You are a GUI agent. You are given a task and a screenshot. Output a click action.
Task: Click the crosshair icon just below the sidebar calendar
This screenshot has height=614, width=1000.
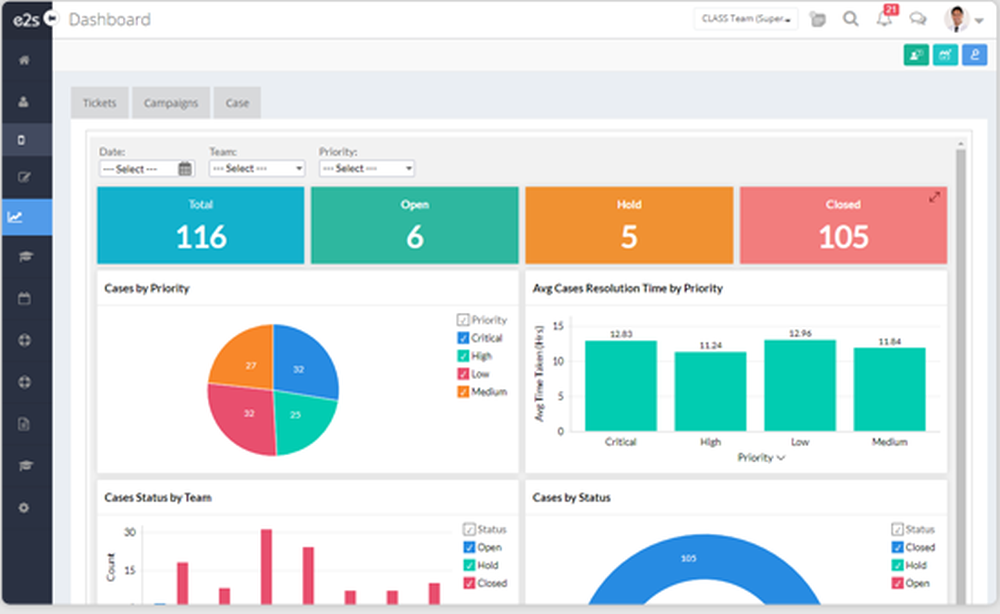pyautogui.click(x=24, y=340)
